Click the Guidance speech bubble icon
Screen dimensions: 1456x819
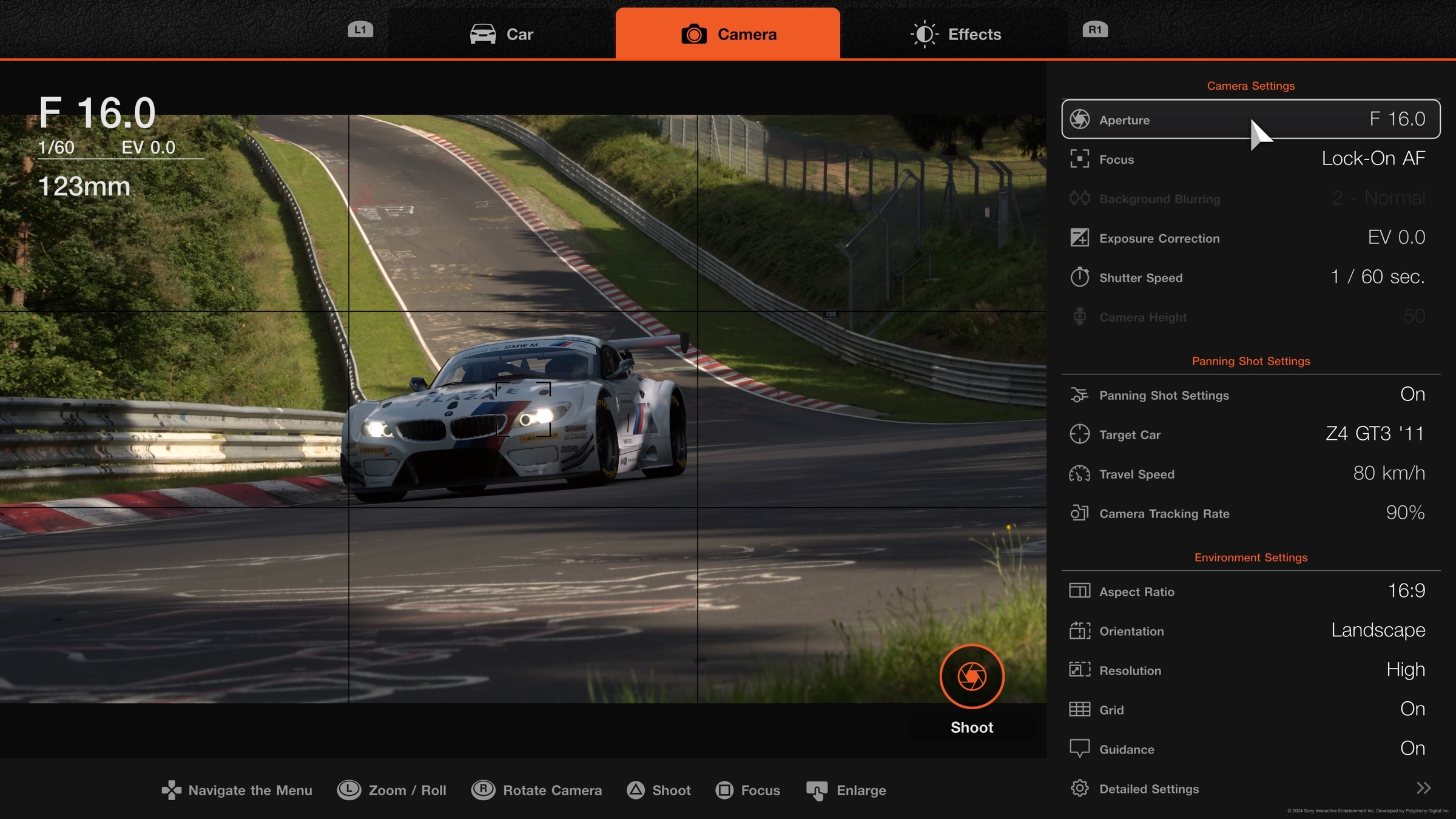point(1079,749)
